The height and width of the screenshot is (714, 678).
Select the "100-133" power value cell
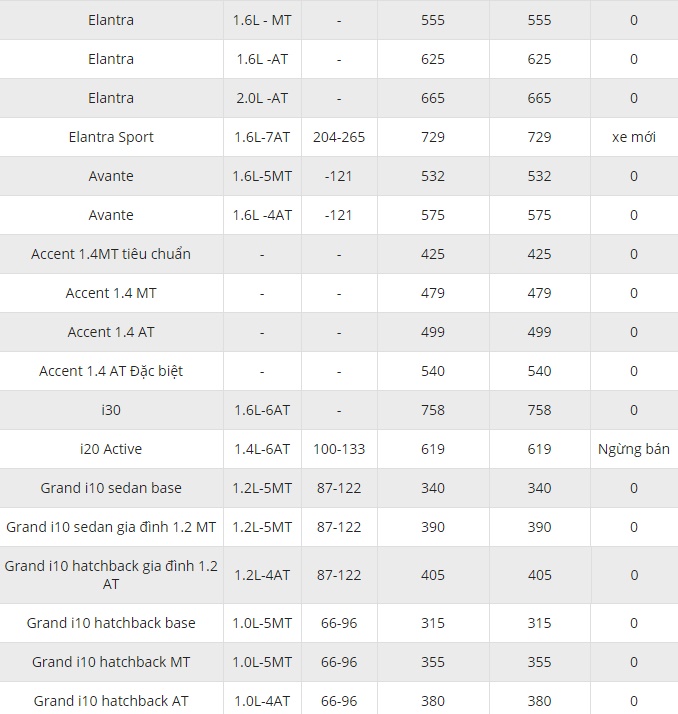pyautogui.click(x=339, y=449)
